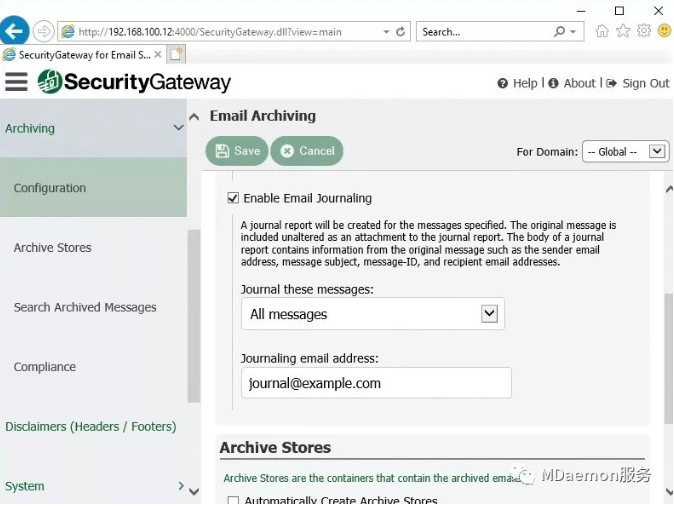
Task: Collapse the Archiving sidebar section
Action: (178, 128)
